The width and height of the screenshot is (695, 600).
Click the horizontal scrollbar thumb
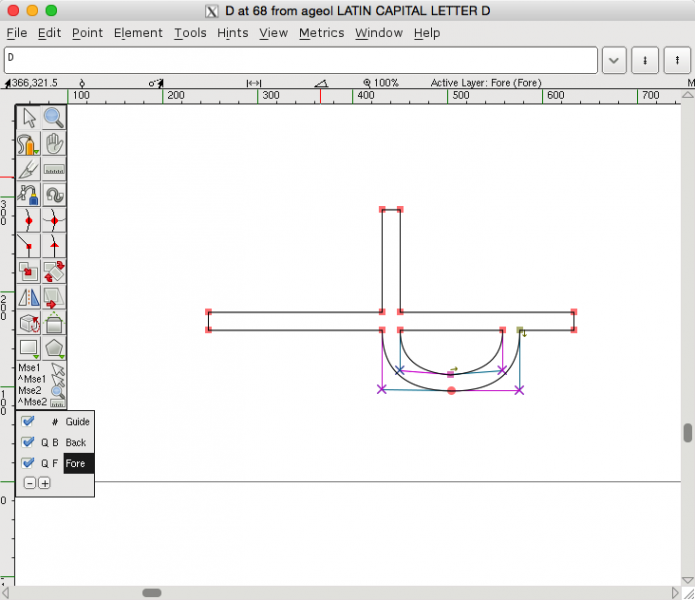tap(151, 592)
